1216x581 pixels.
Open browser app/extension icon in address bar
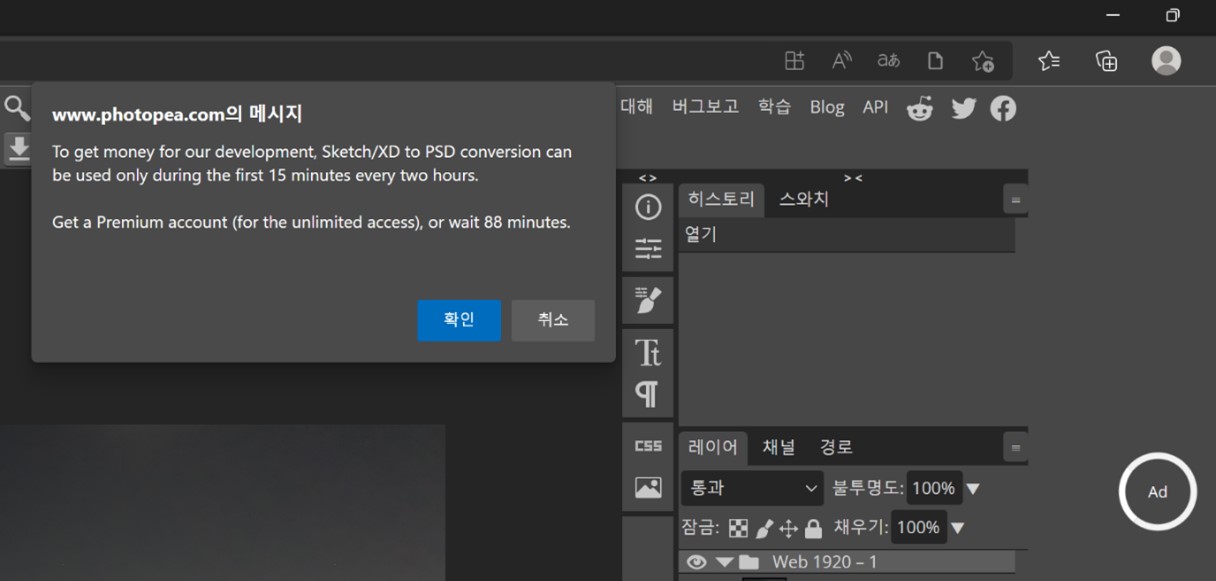(x=794, y=61)
